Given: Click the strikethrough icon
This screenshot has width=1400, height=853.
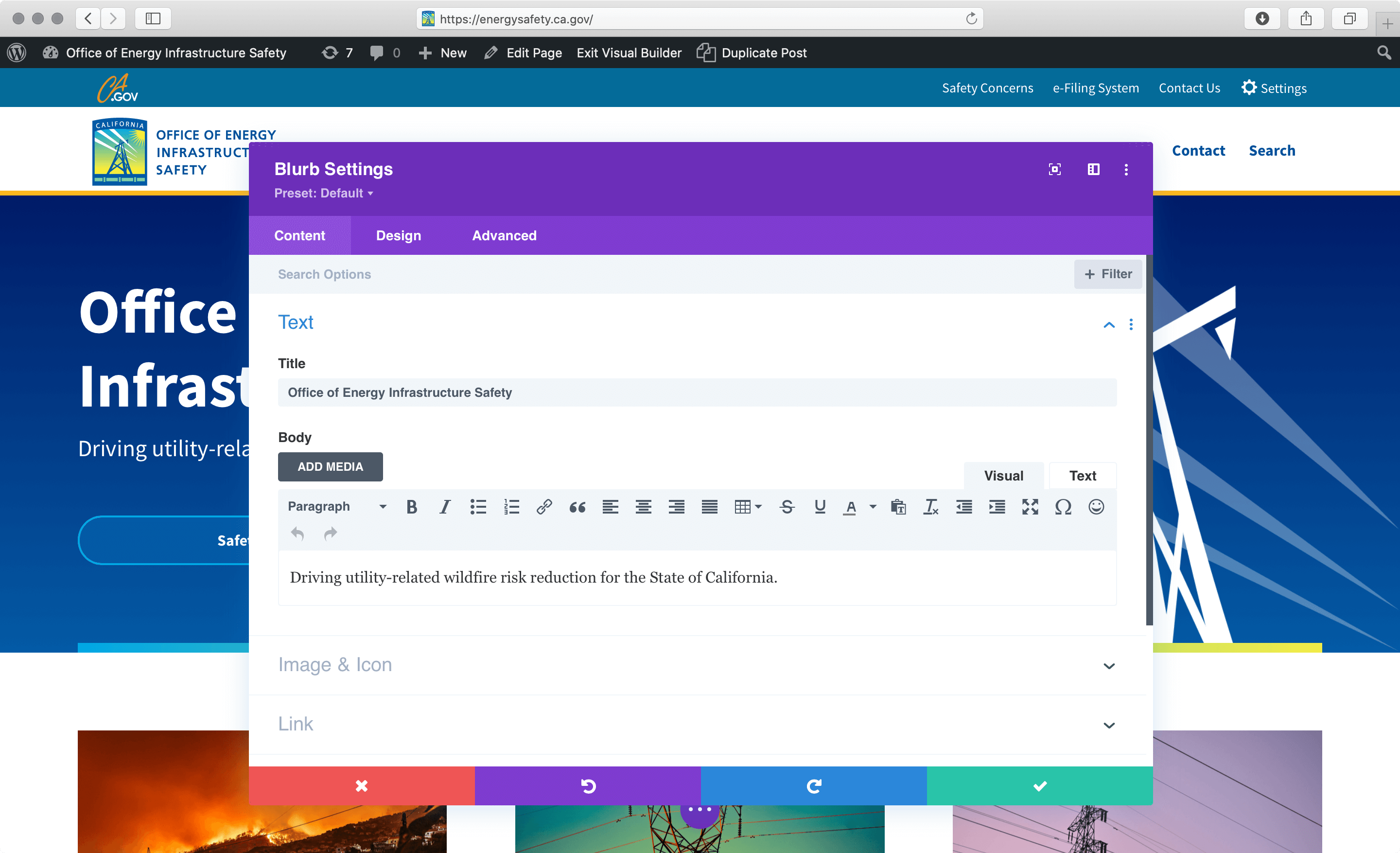Looking at the screenshot, I should tap(787, 507).
